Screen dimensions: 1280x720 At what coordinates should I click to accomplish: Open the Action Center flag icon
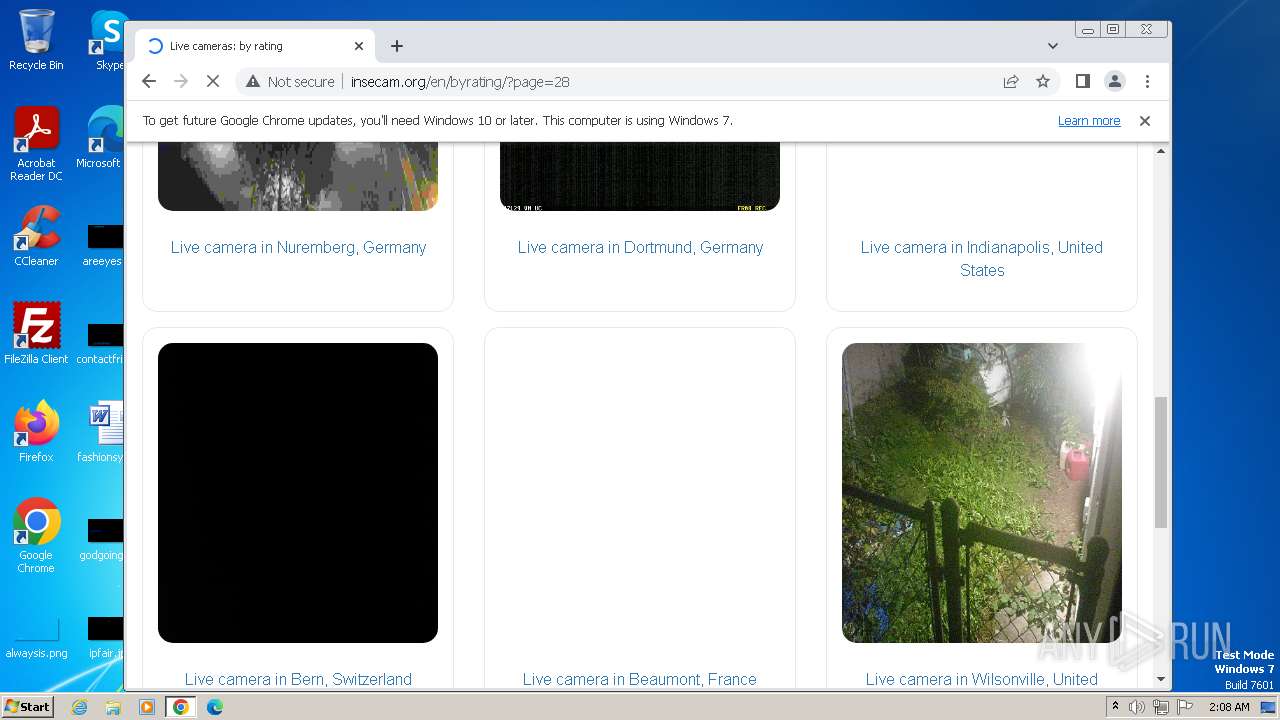1184,707
